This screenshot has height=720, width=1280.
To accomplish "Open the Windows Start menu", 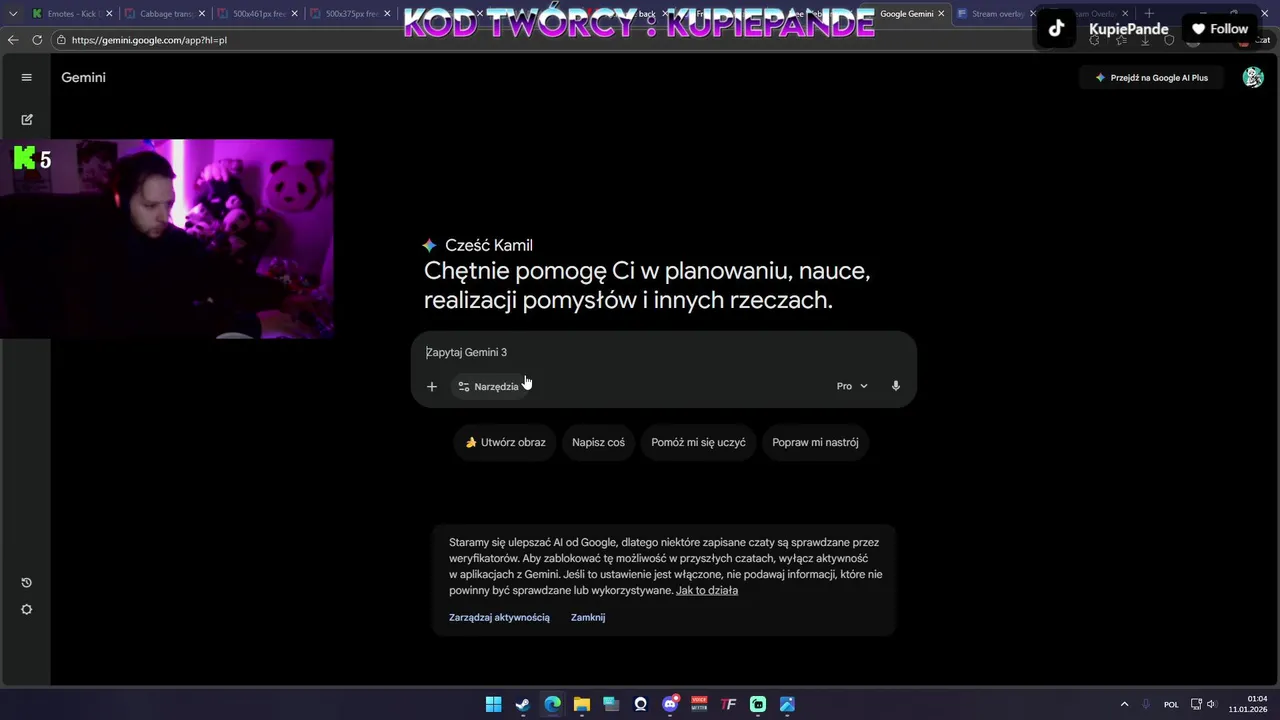I will pos(494,704).
